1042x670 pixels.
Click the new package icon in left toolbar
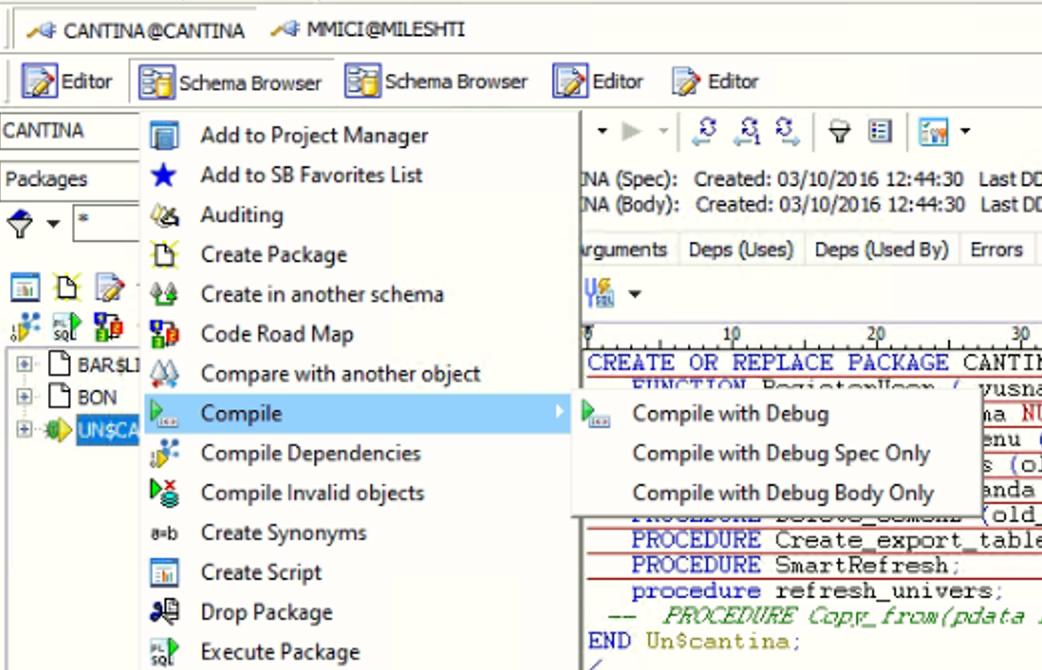coord(66,288)
